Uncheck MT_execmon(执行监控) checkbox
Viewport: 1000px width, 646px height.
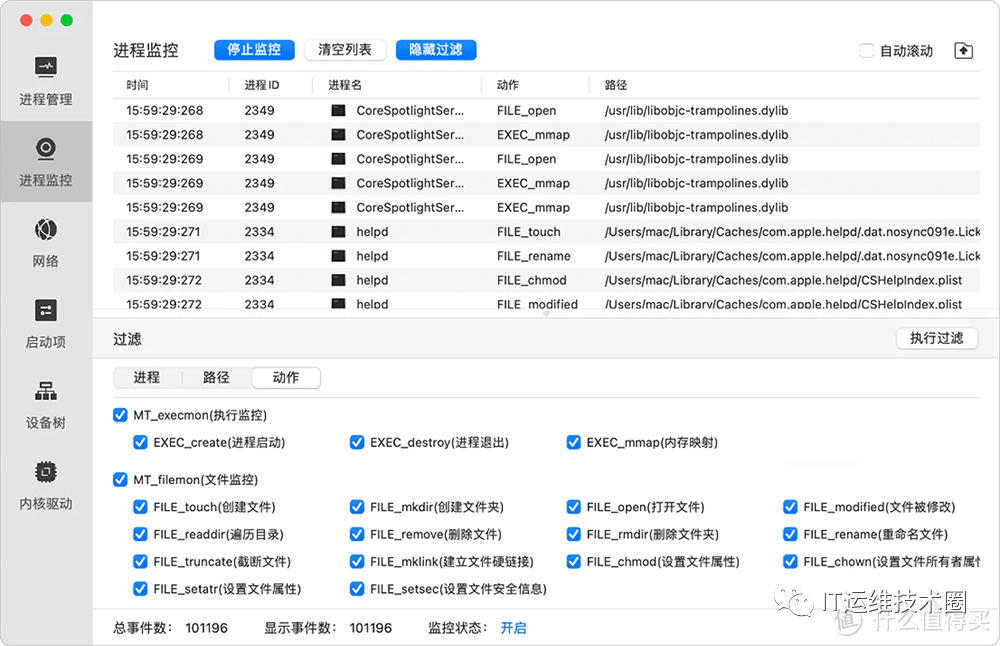[x=121, y=415]
